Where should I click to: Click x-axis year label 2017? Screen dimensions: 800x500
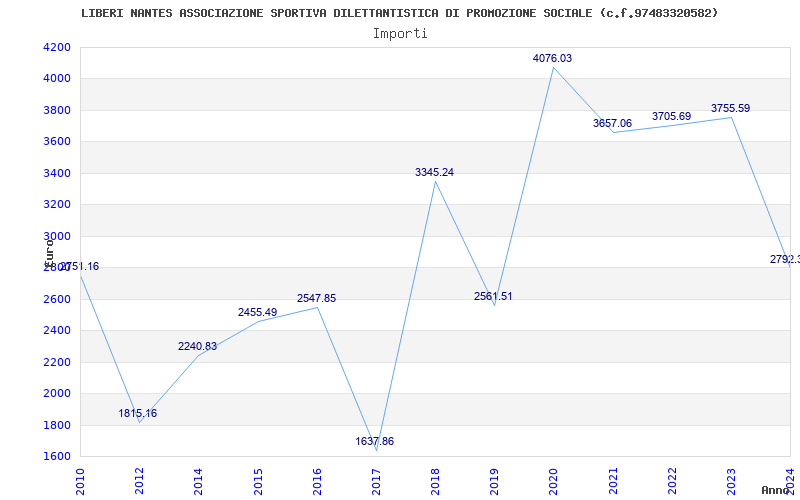[376, 481]
